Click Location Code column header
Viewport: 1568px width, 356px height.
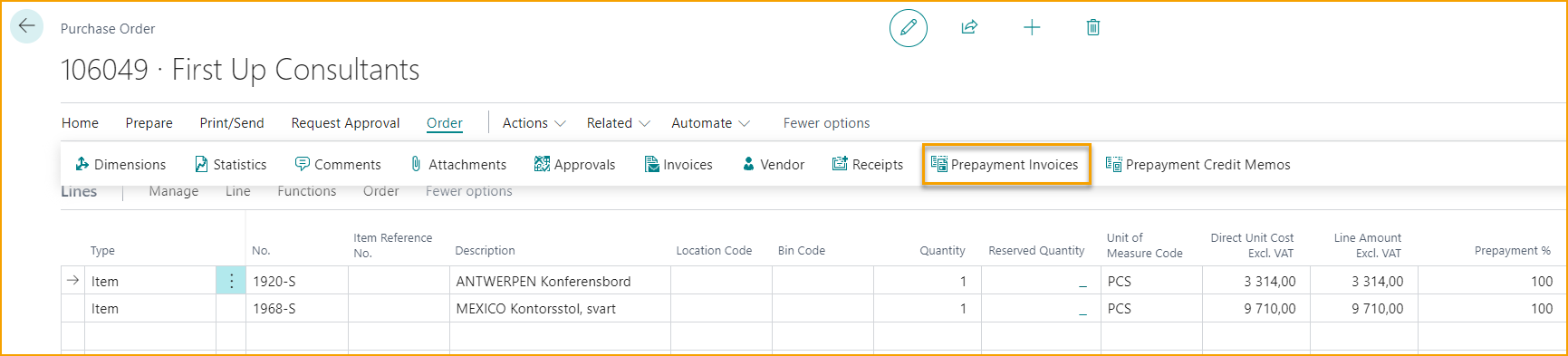(x=714, y=251)
